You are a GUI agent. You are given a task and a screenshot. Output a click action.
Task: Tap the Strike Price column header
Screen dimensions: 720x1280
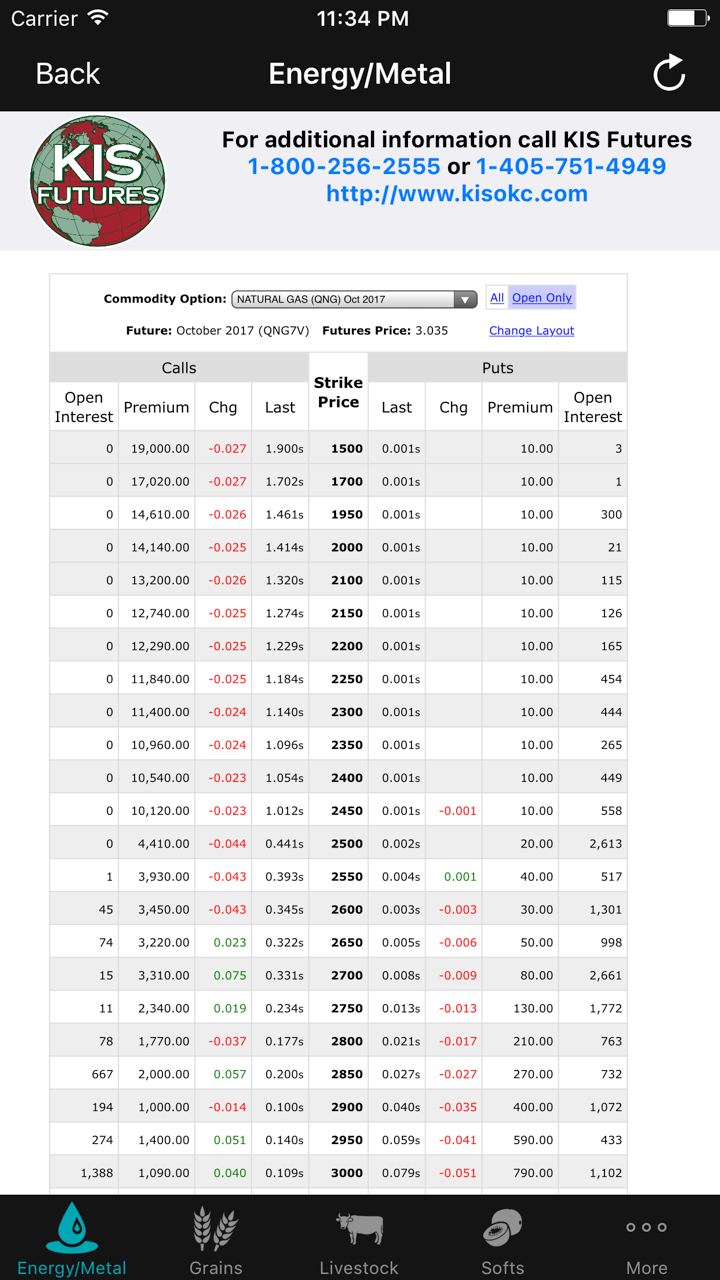pos(338,392)
